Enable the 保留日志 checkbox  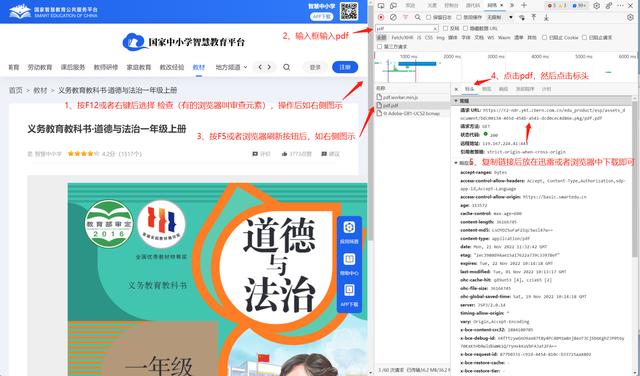(x=428, y=18)
